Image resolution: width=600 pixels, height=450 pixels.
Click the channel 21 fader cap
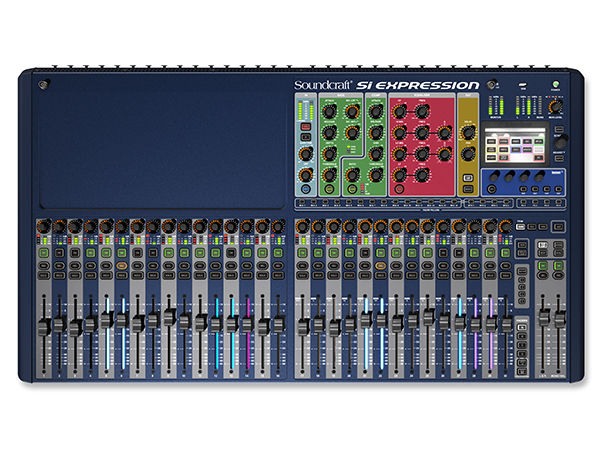tap(365, 319)
